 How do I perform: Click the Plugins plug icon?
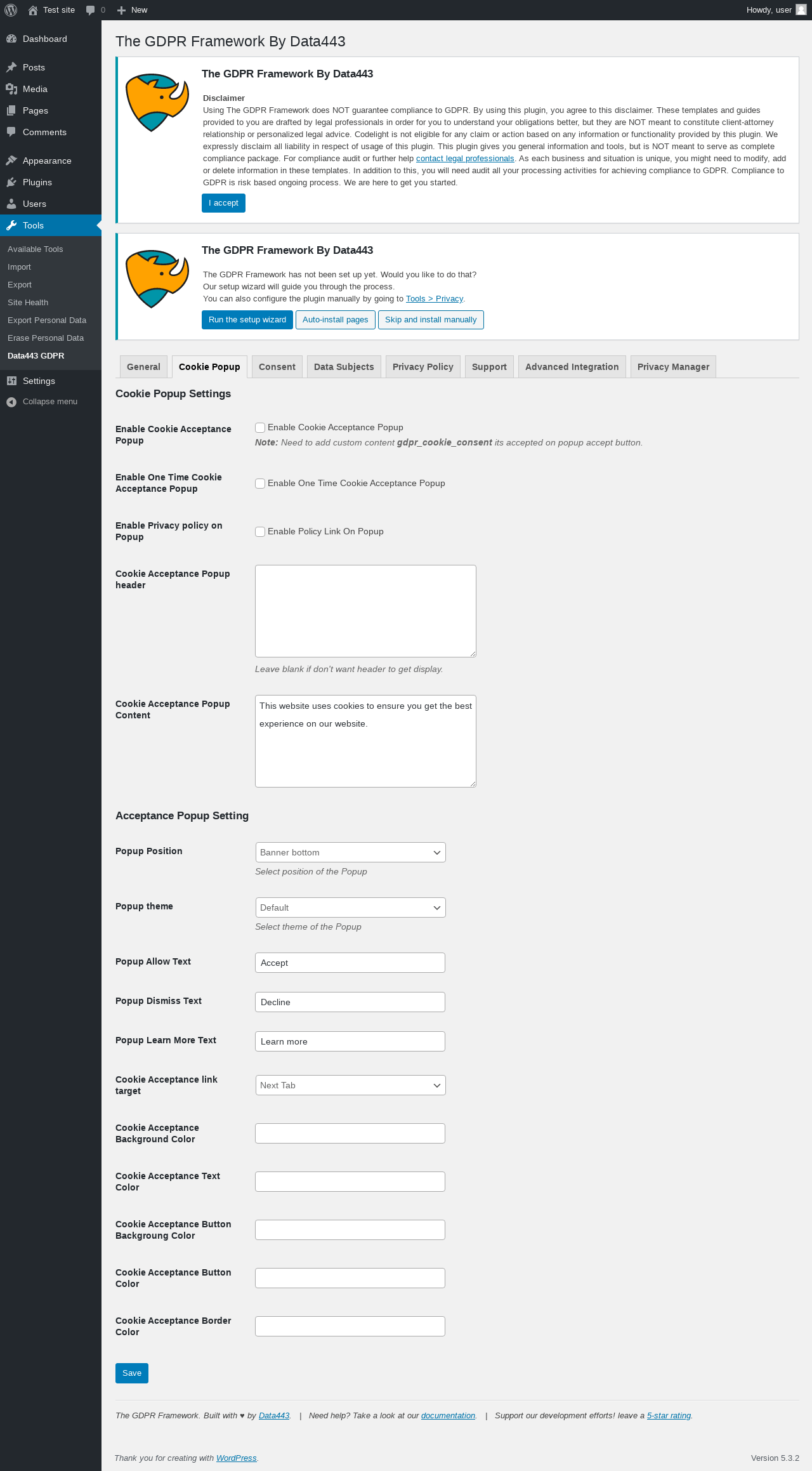click(11, 182)
